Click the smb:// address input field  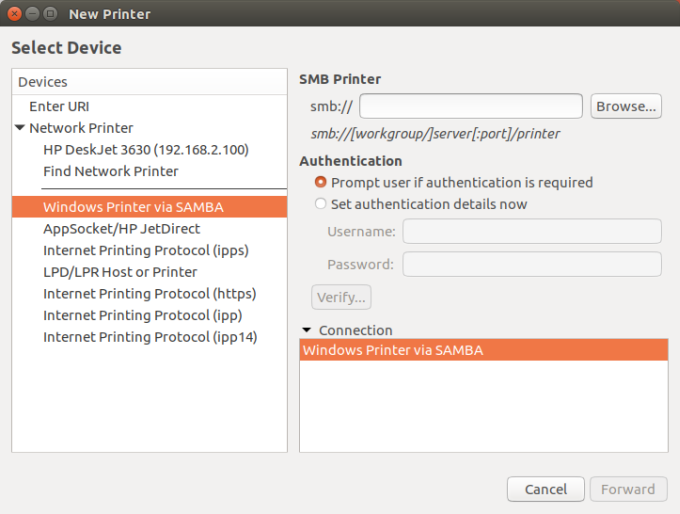471,106
